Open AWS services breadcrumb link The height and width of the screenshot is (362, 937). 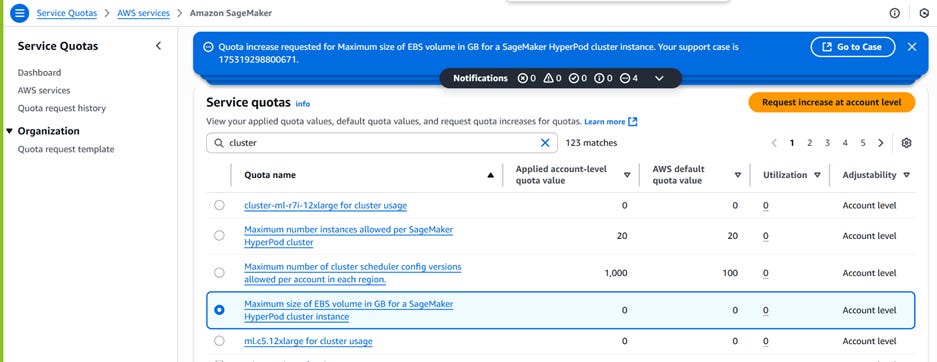click(x=143, y=13)
